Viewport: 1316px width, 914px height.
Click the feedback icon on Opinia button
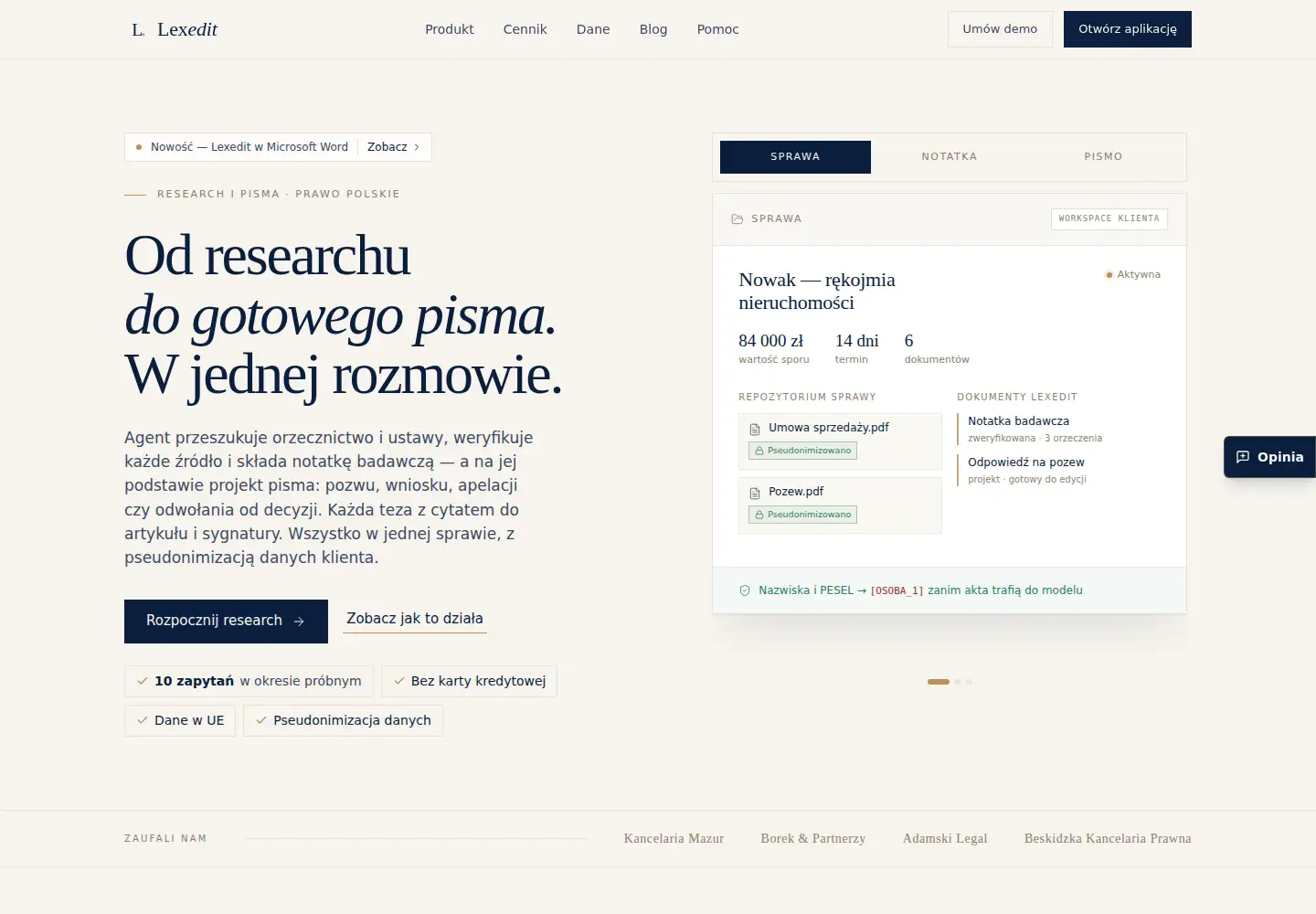[x=1243, y=457]
